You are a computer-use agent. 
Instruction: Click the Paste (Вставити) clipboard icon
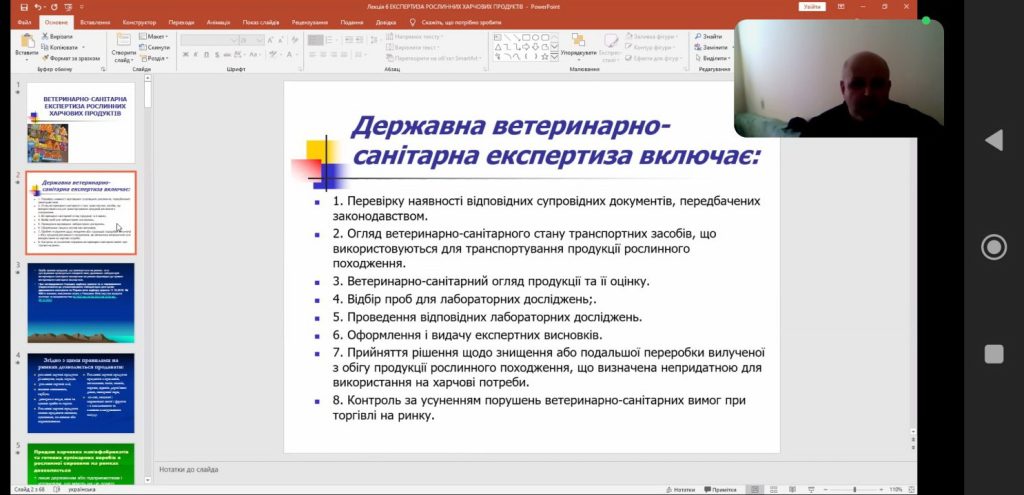point(27,44)
